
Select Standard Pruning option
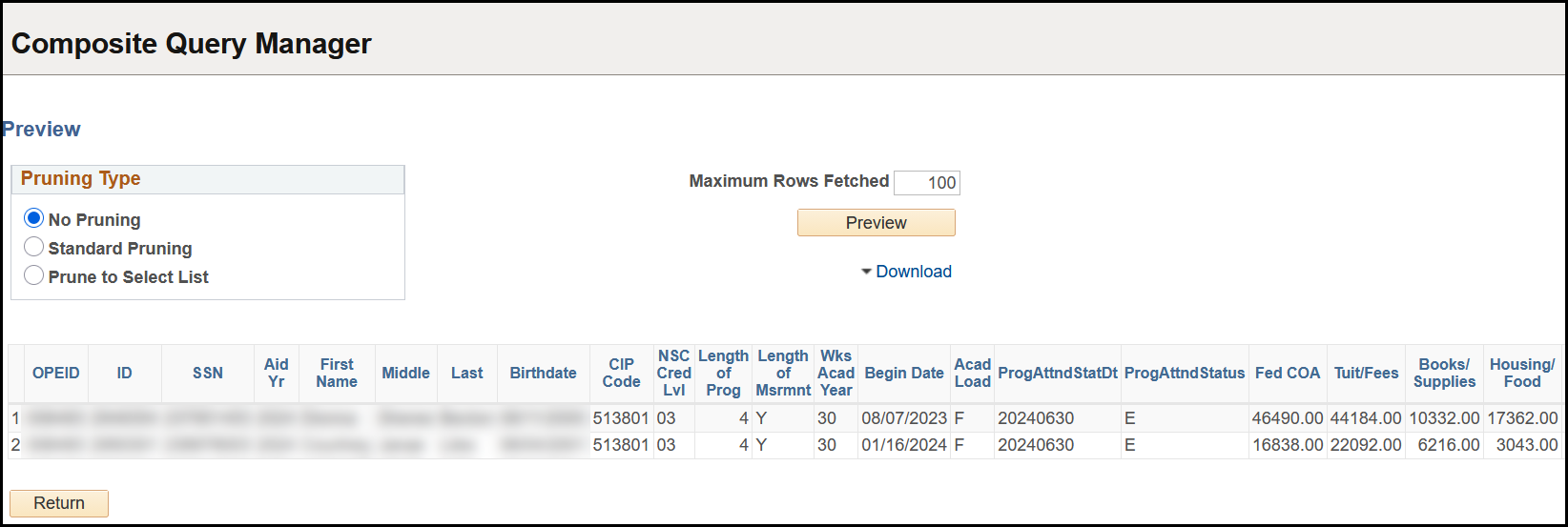(x=34, y=247)
